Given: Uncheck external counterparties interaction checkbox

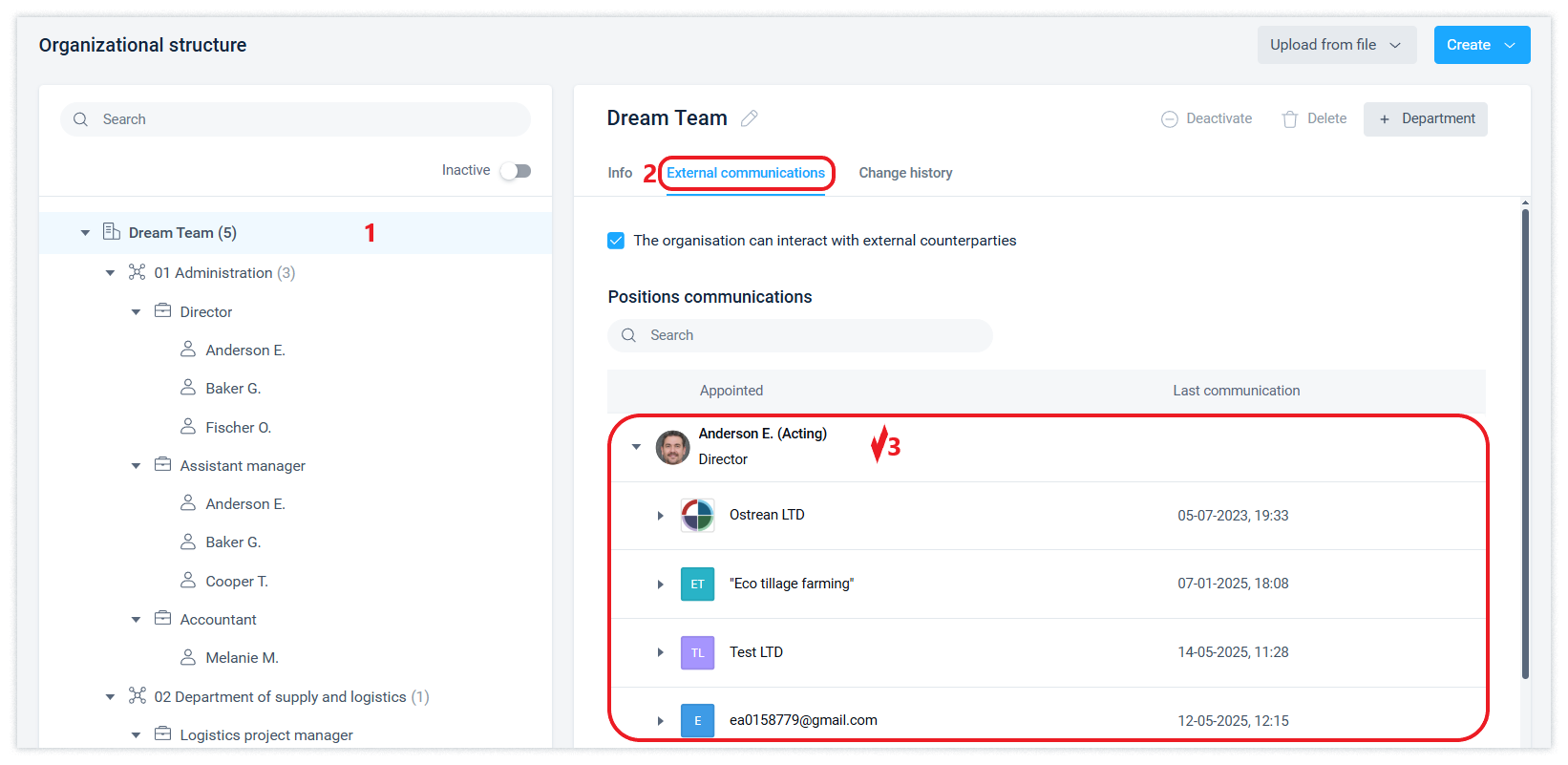Looking at the screenshot, I should tap(616, 241).
